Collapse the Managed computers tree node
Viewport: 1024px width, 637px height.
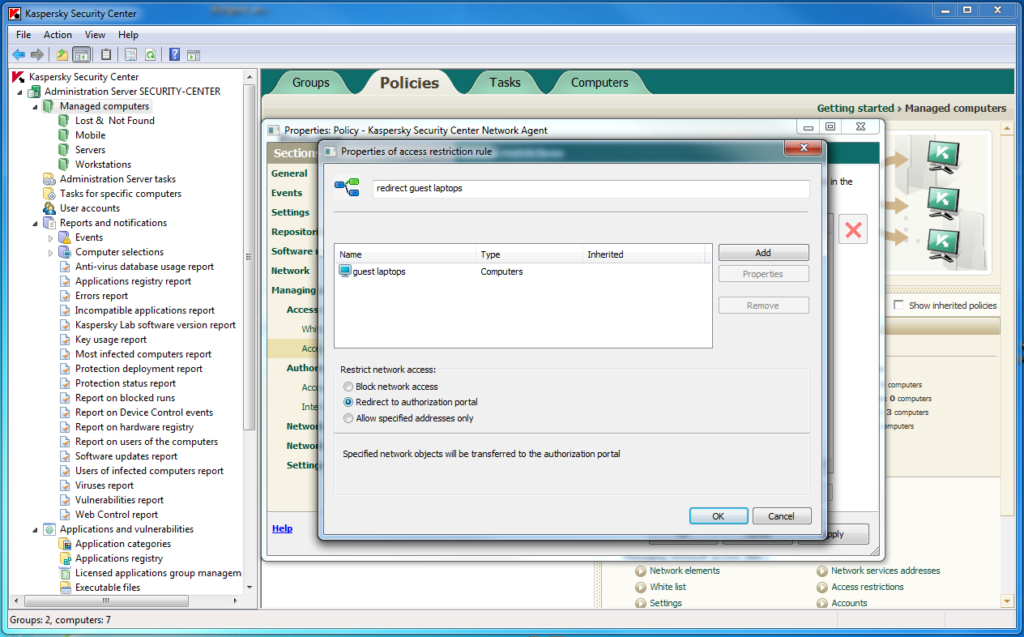click(35, 106)
